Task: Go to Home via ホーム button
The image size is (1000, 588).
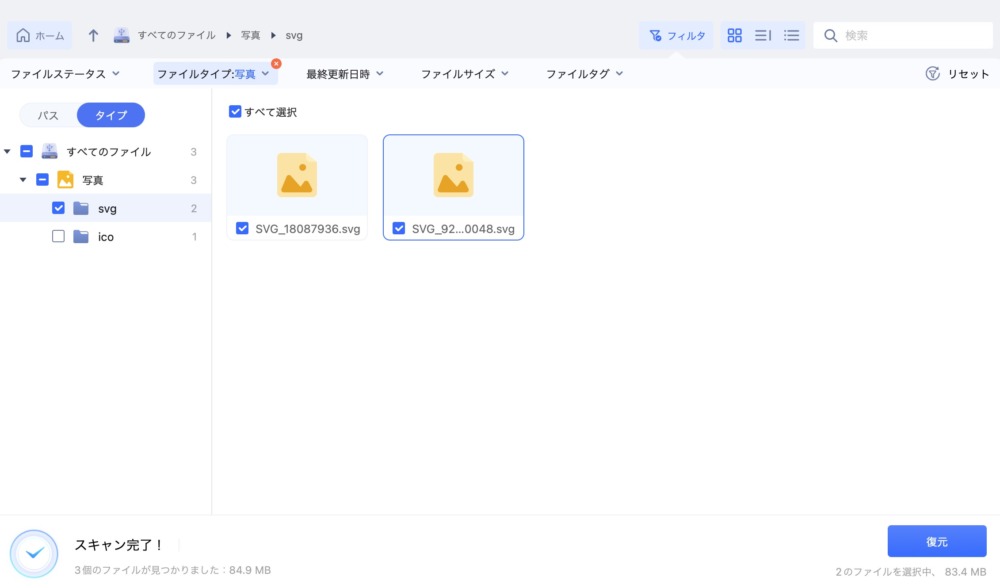Action: [40, 35]
